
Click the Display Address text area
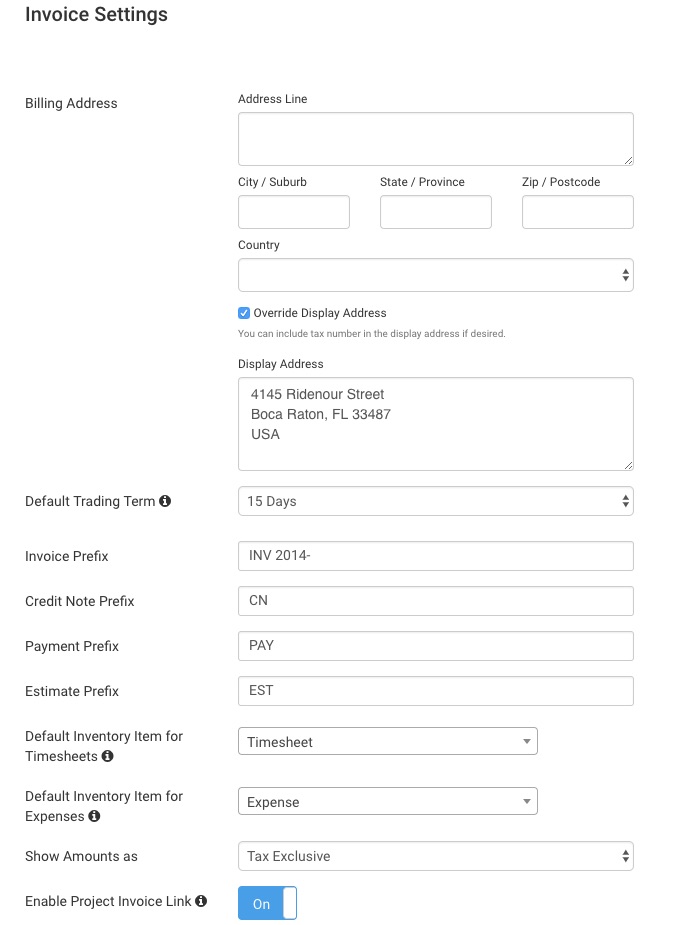coord(435,424)
